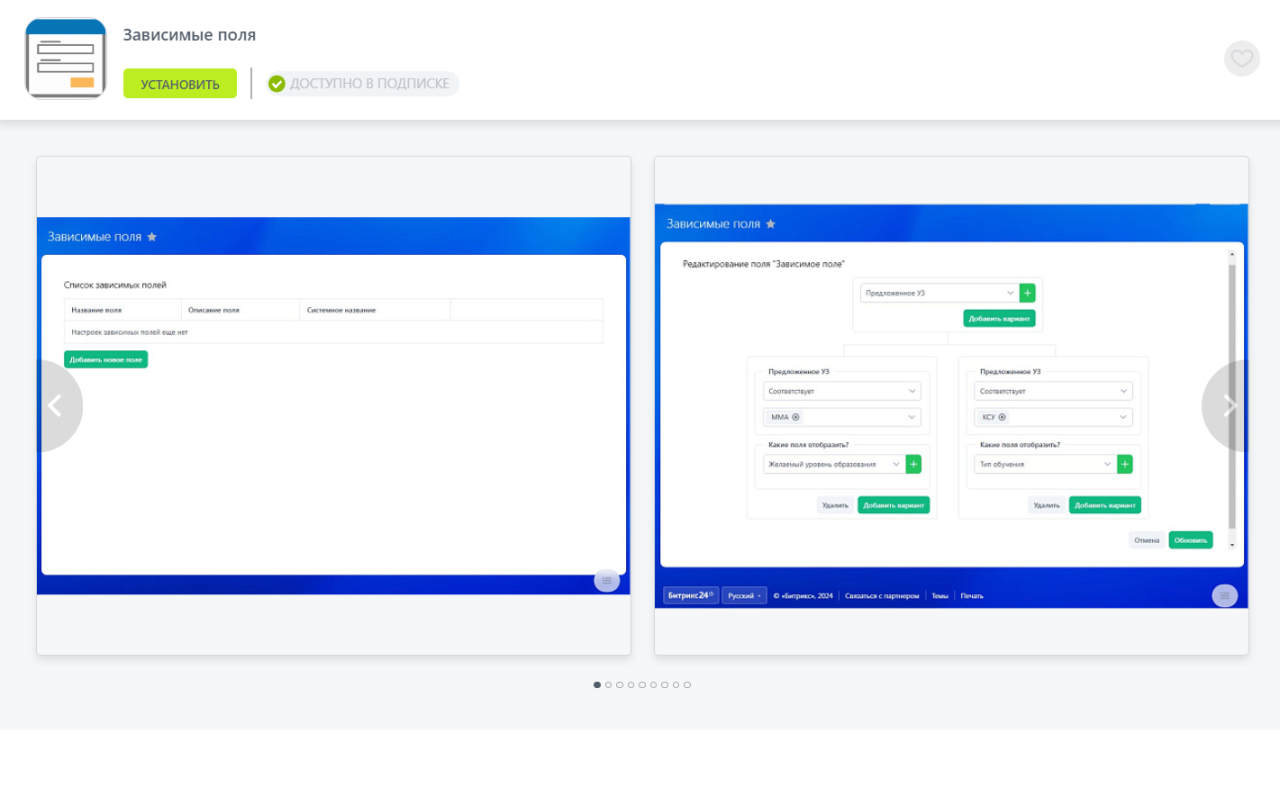Screen dimensions: 1280x788
Task: Remove the ММА tag with its x icon
Action: pyautogui.click(x=796, y=417)
